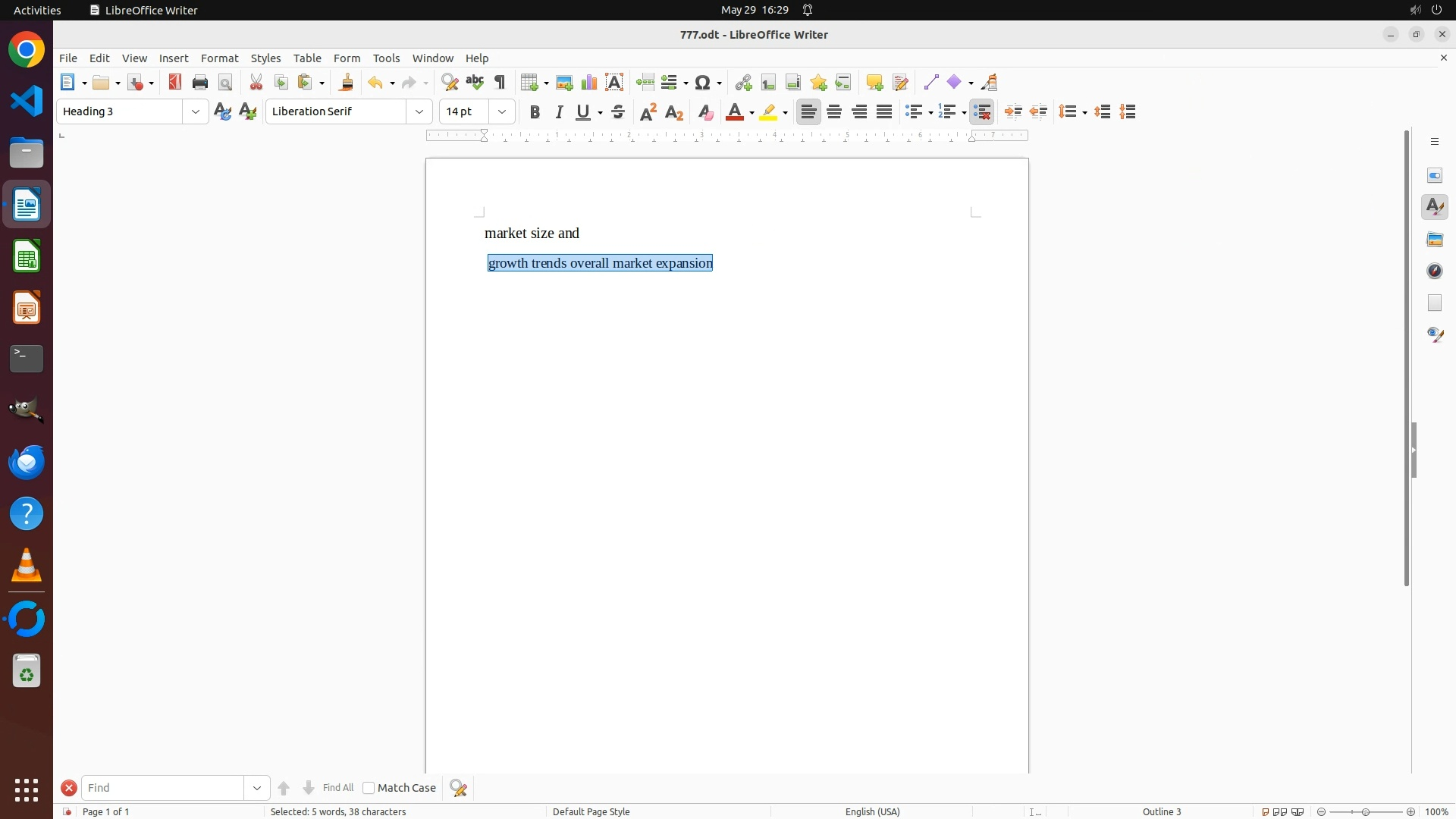Enable the Match Case checkbox
Screen dimensions: 1456x819
[x=369, y=788]
